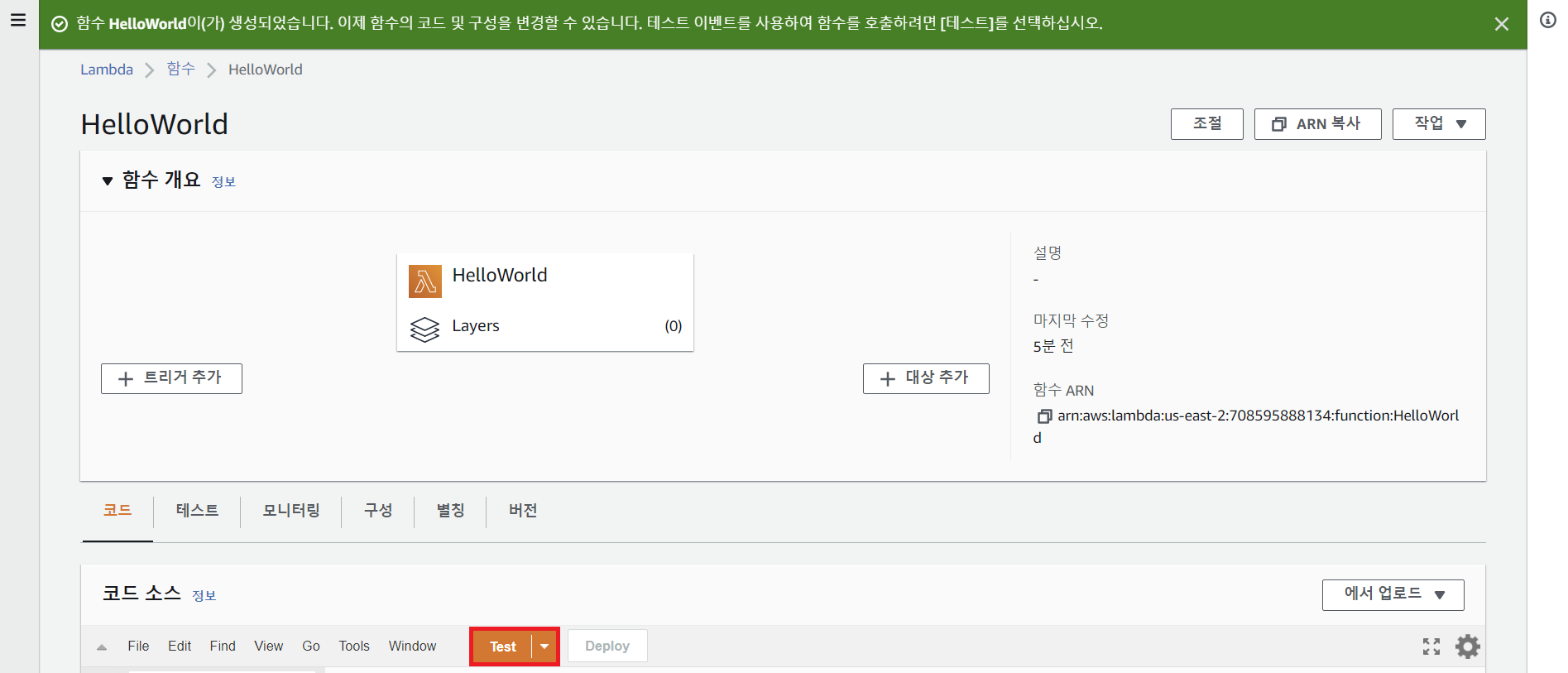
Task: Select the HelloWorld Lambda function icon
Action: coord(425,281)
